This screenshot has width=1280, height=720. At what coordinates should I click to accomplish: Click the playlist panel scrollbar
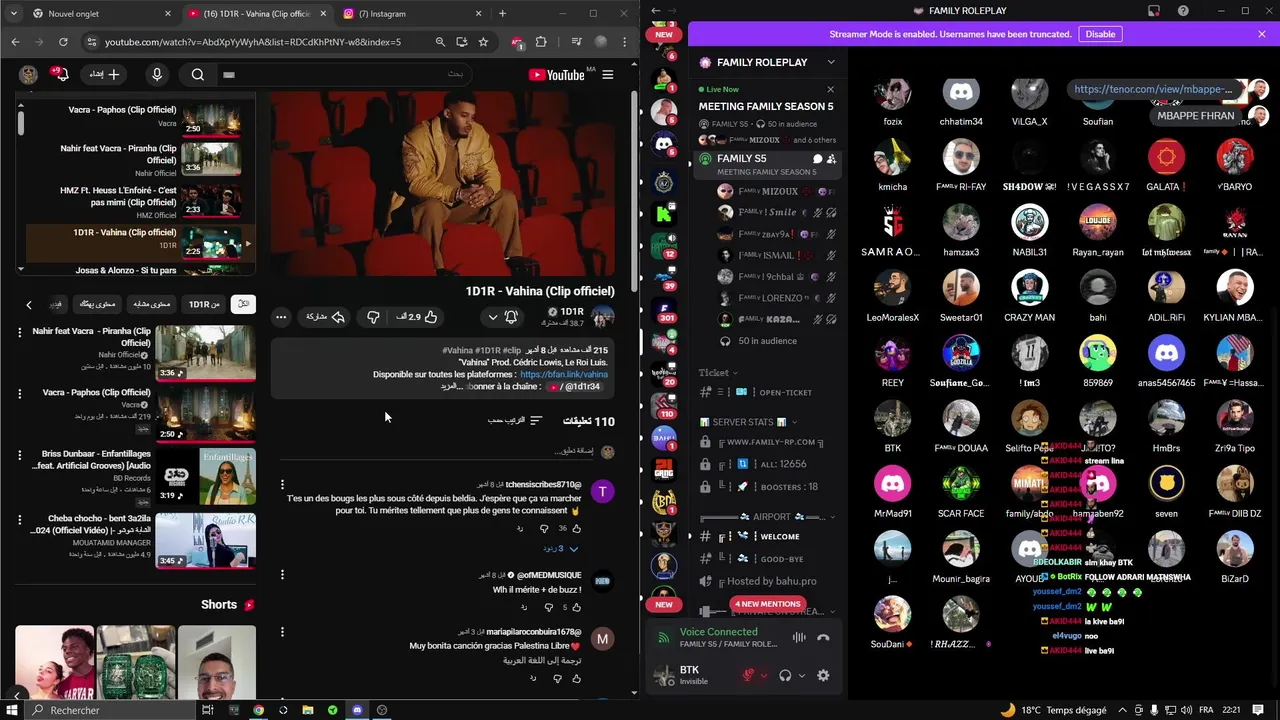point(20,122)
